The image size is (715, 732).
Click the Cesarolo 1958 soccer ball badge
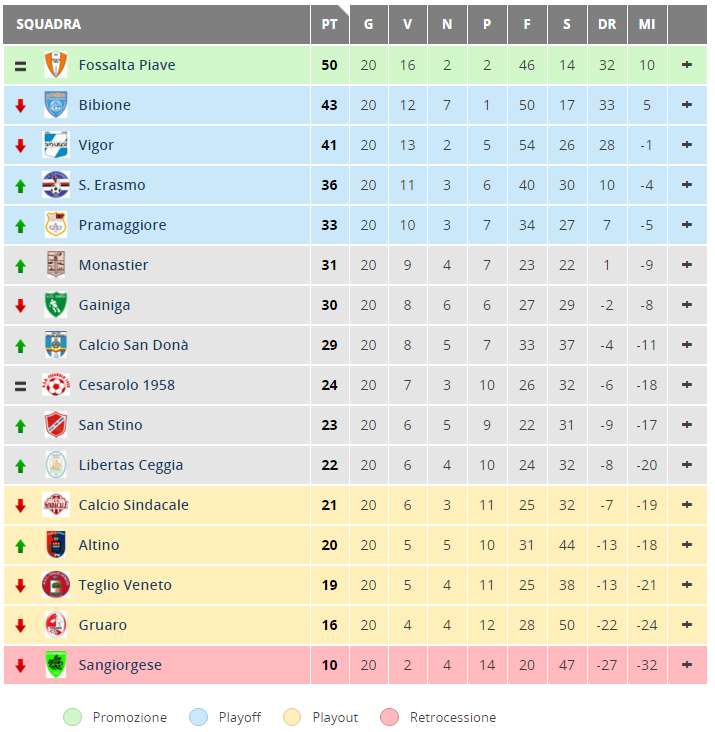coord(56,385)
